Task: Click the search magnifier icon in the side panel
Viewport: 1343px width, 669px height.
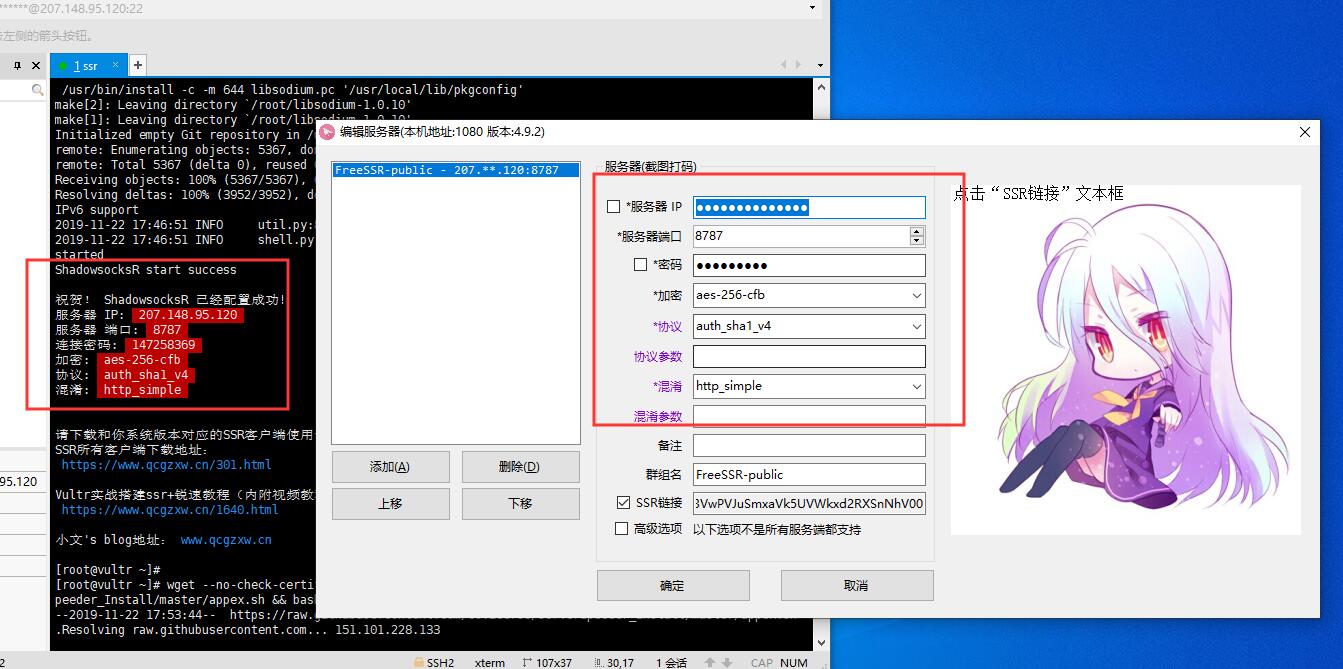Action: tap(38, 90)
